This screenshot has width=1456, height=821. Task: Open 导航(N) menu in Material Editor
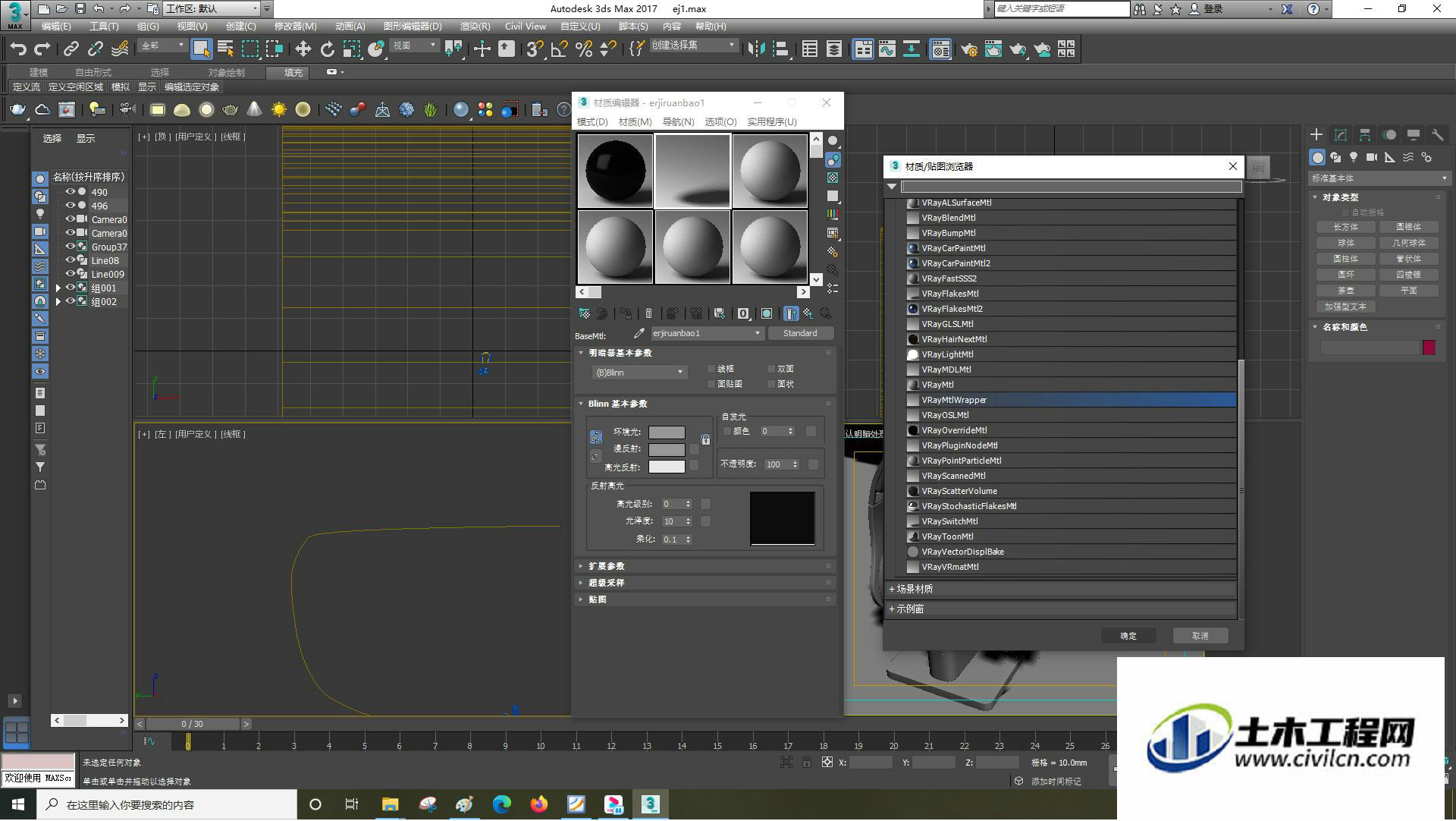tap(678, 122)
